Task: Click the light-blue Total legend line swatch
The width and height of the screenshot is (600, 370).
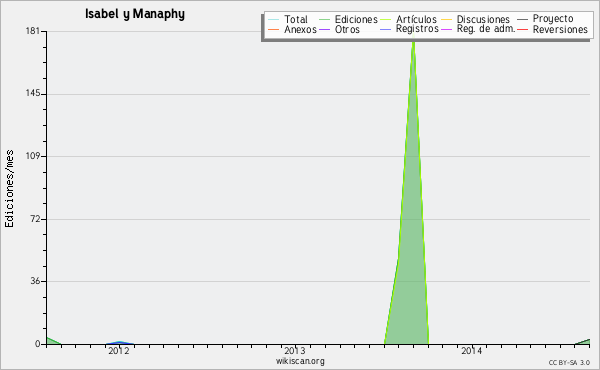Action: tap(274, 19)
